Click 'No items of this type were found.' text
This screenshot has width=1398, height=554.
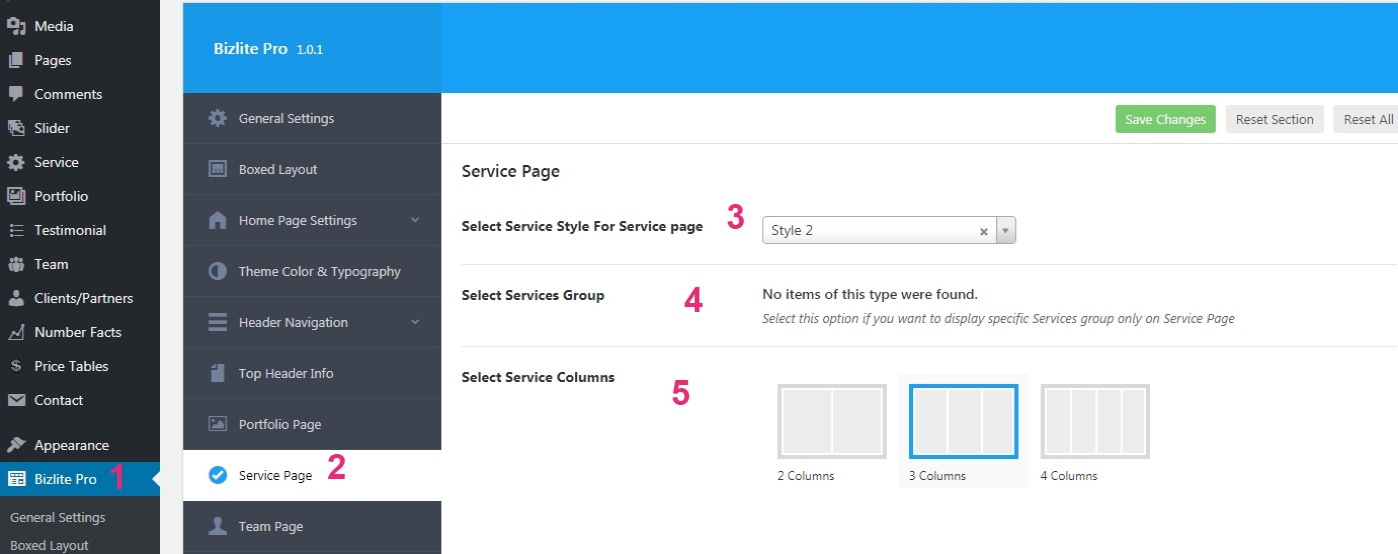870,294
